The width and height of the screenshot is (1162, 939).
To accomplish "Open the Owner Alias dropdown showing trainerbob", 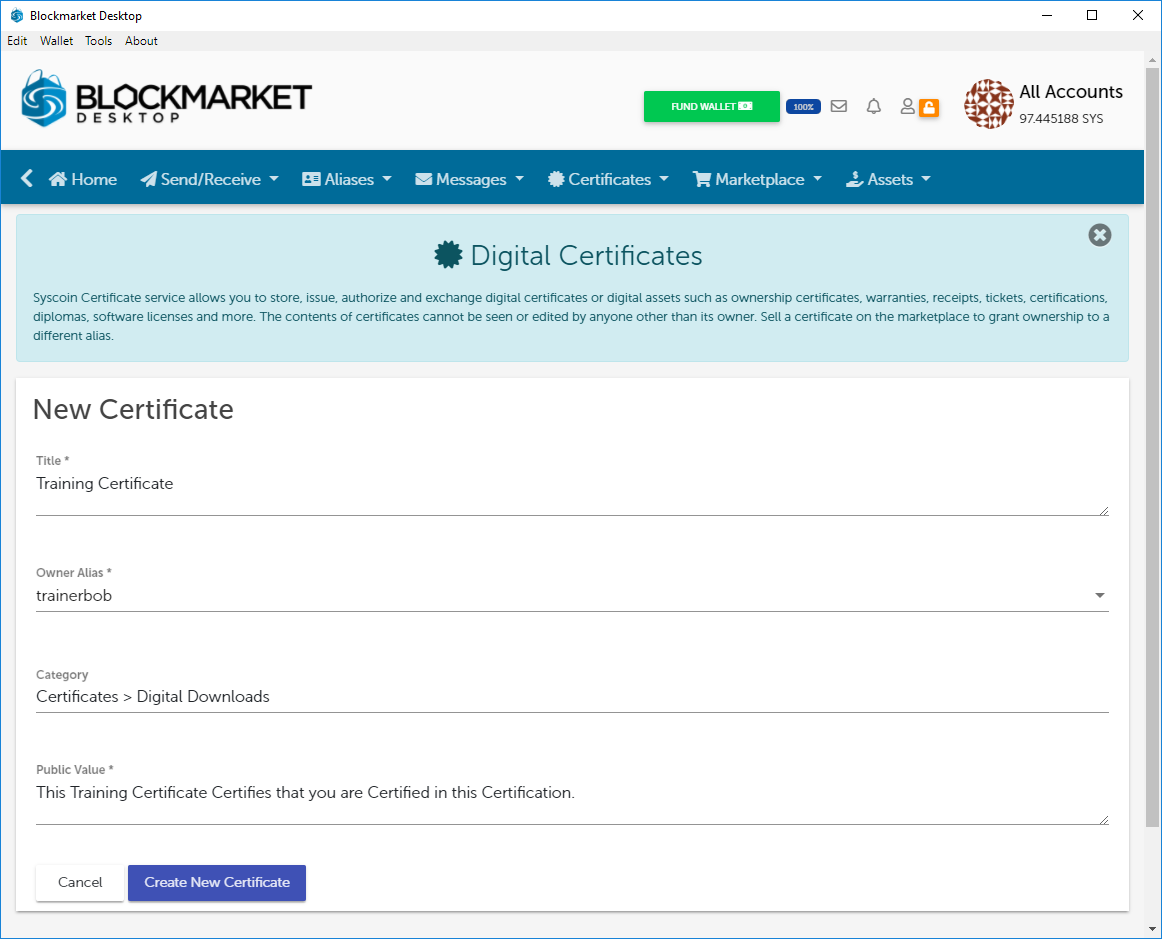I will [572, 596].
